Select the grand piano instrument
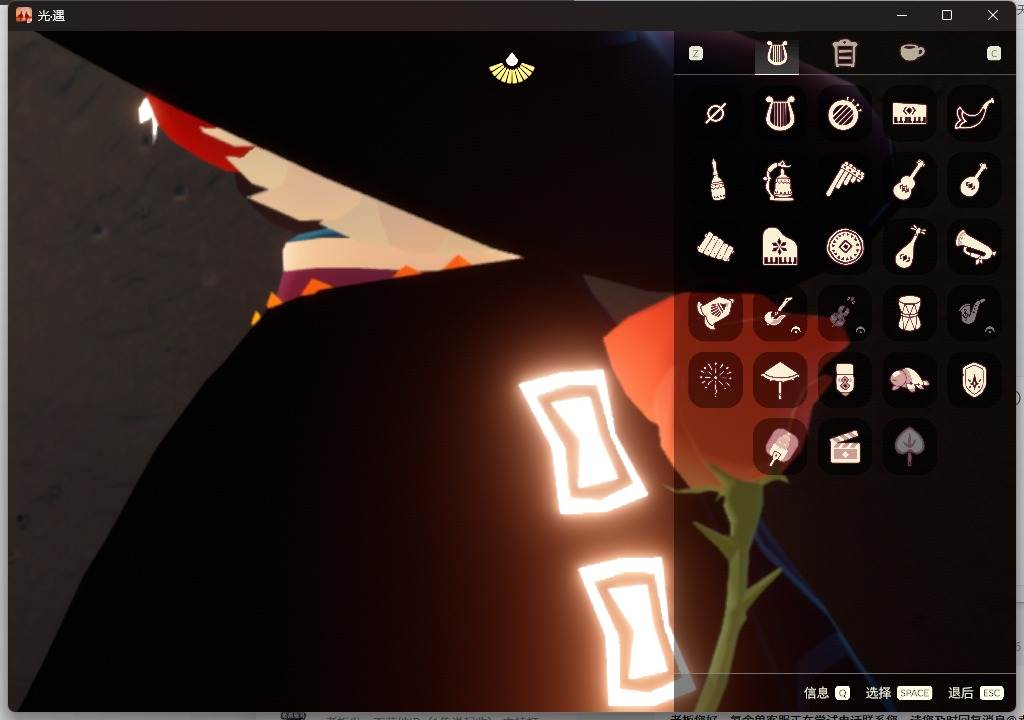 pyautogui.click(x=780, y=247)
